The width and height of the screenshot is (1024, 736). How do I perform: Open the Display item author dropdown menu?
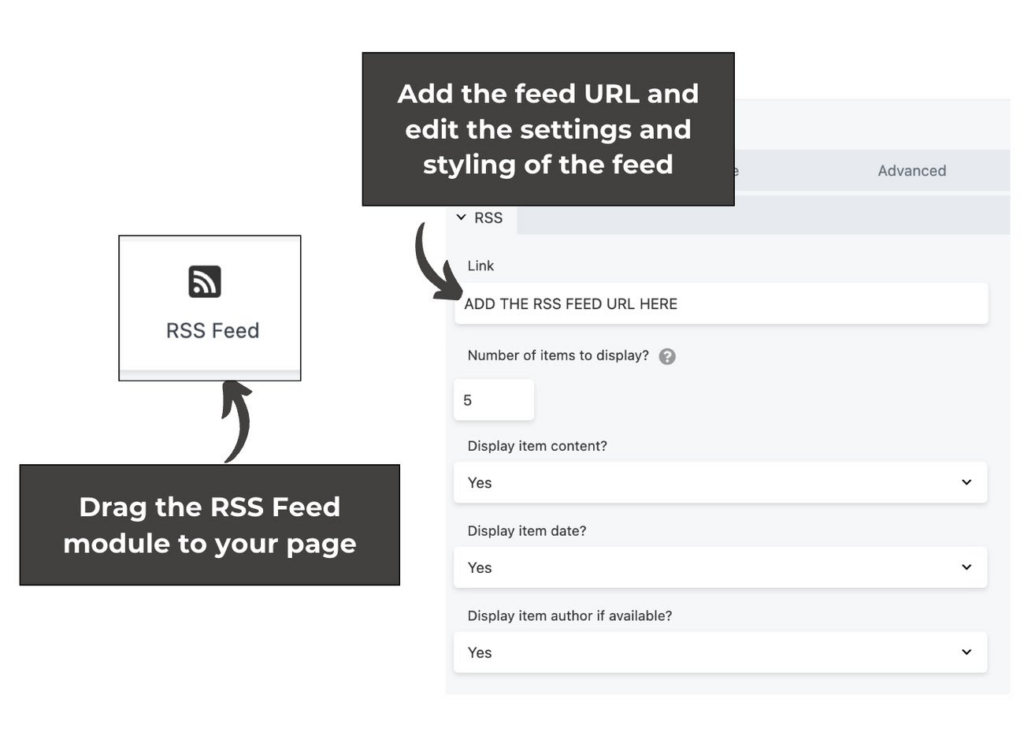(x=720, y=652)
